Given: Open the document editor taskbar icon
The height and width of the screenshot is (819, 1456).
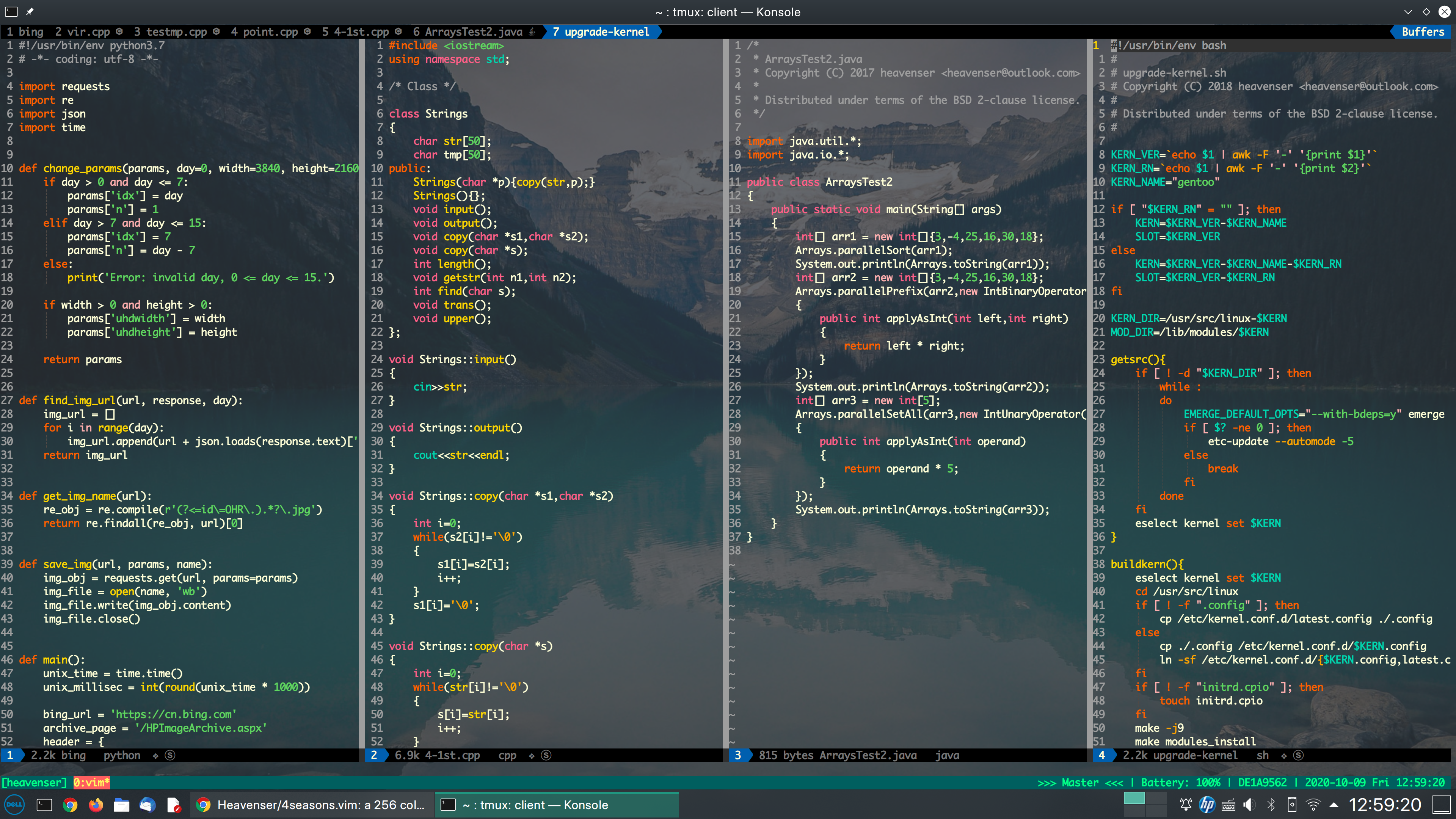Looking at the screenshot, I should tap(174, 805).
